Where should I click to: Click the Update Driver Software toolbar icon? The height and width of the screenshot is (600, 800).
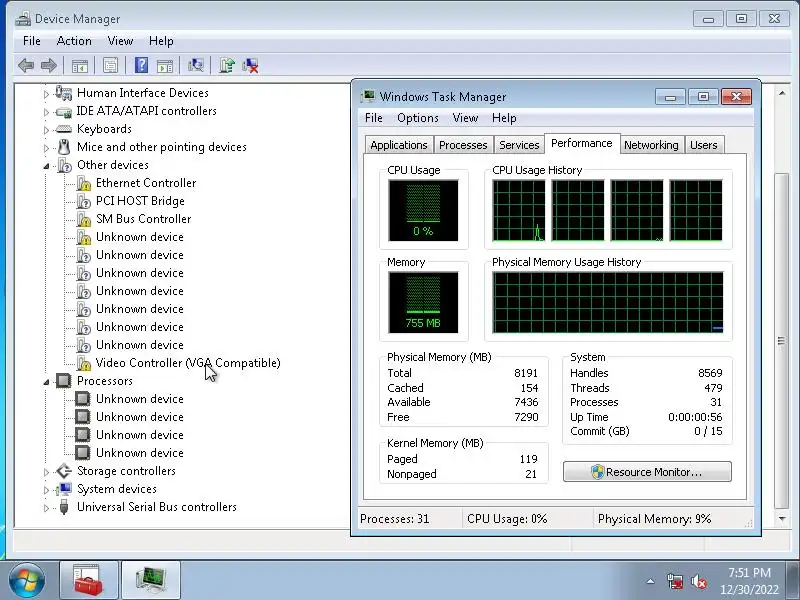click(227, 65)
